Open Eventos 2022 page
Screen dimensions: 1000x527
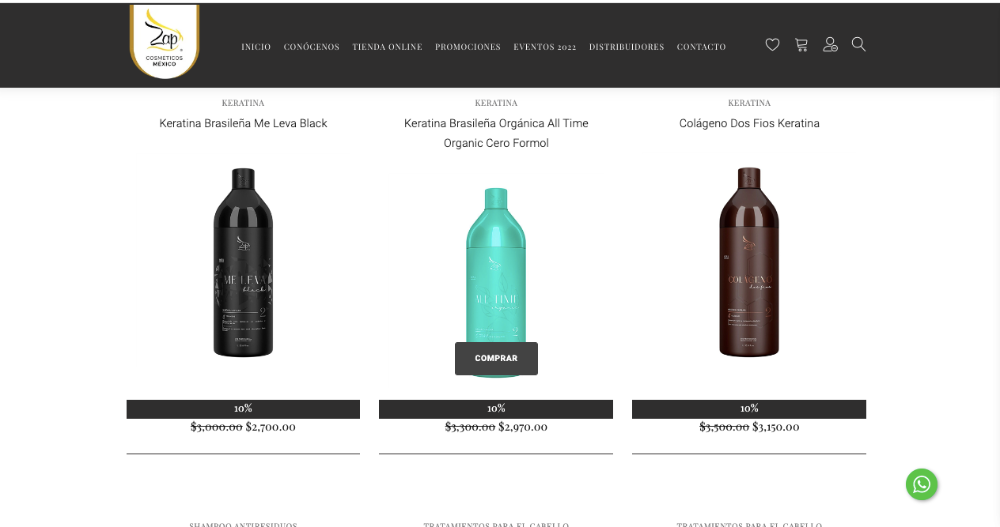[x=545, y=47]
